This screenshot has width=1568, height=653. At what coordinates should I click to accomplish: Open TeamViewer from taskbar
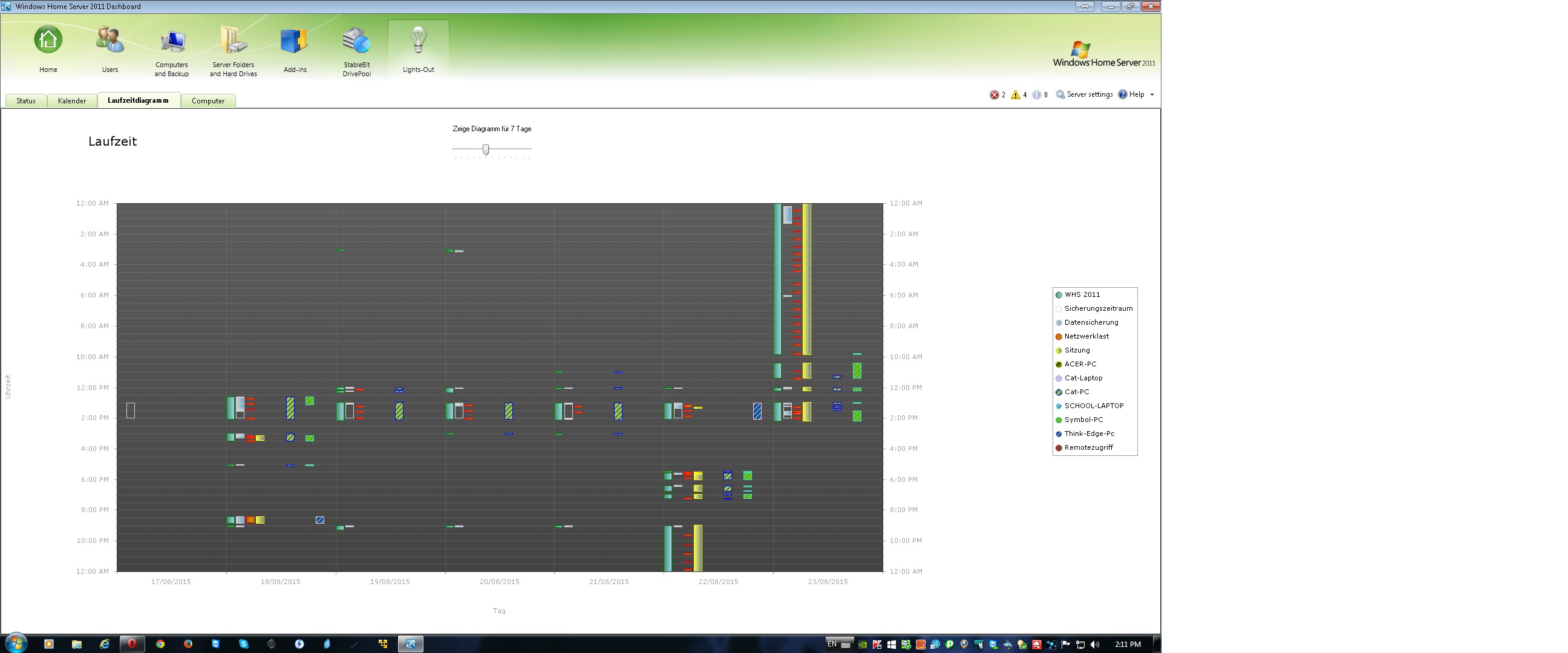point(216,644)
